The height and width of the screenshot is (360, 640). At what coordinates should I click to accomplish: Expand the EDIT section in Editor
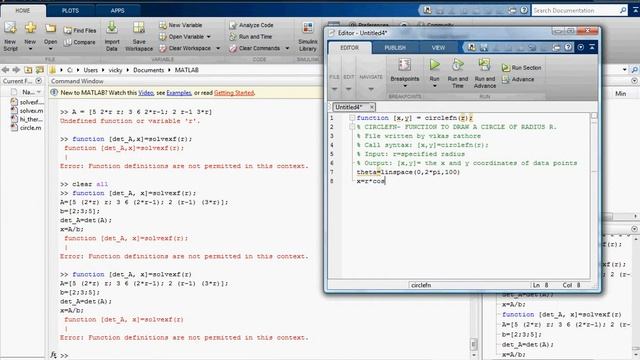pos(349,89)
